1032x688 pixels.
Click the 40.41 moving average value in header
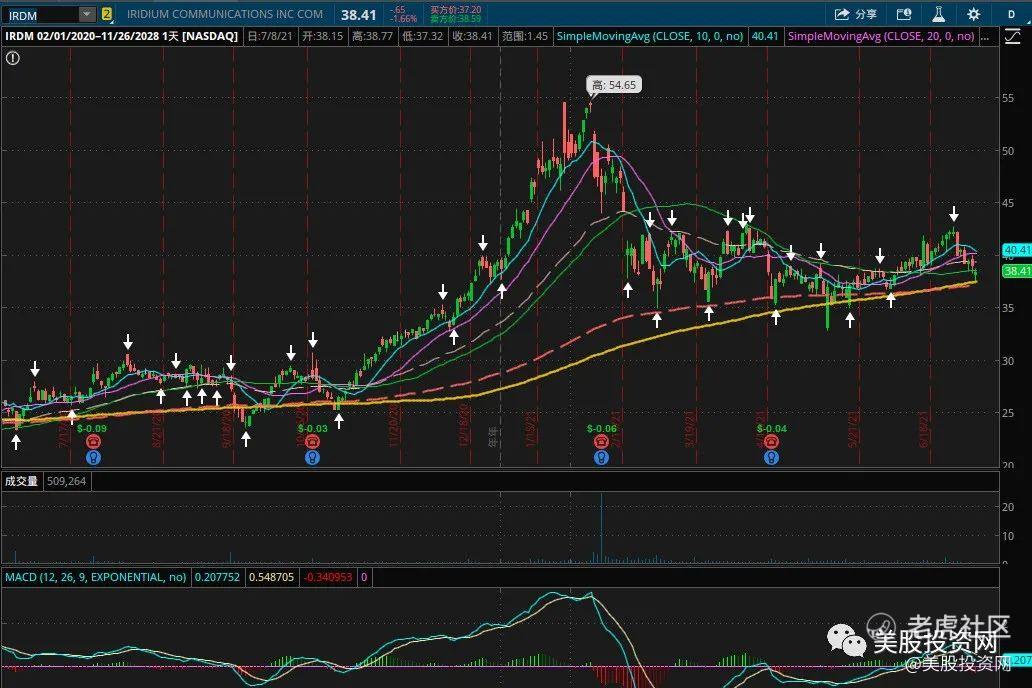(765, 36)
